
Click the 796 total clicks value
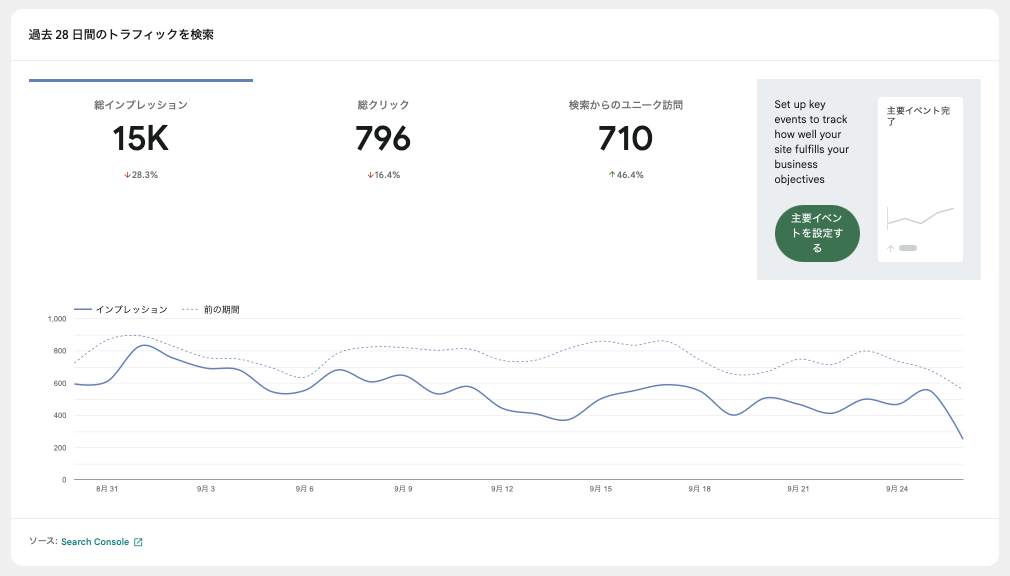pos(383,139)
